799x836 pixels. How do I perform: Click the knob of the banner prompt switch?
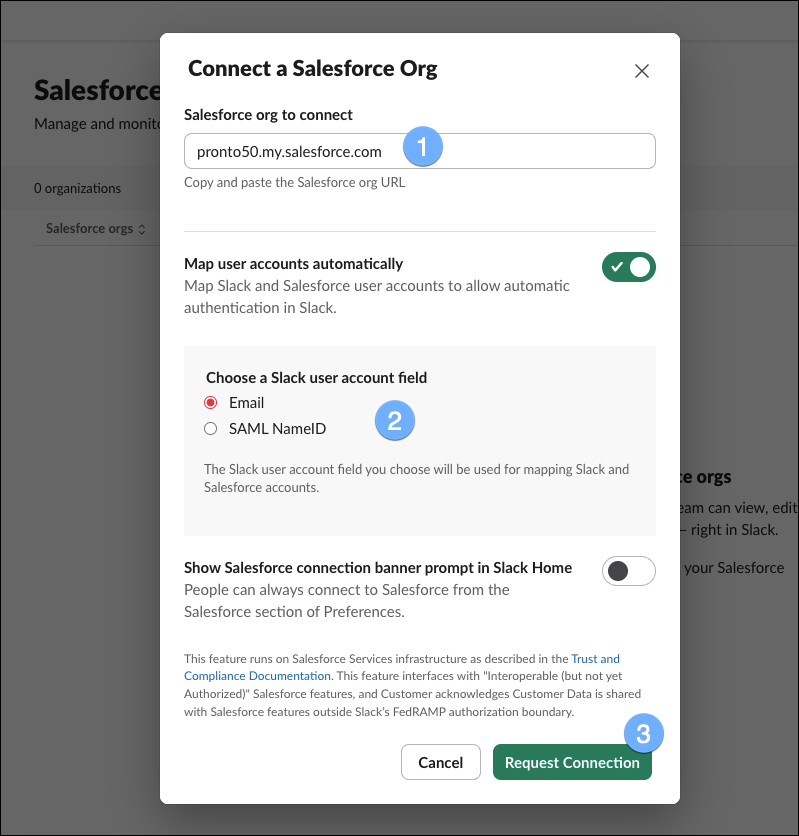coord(617,571)
